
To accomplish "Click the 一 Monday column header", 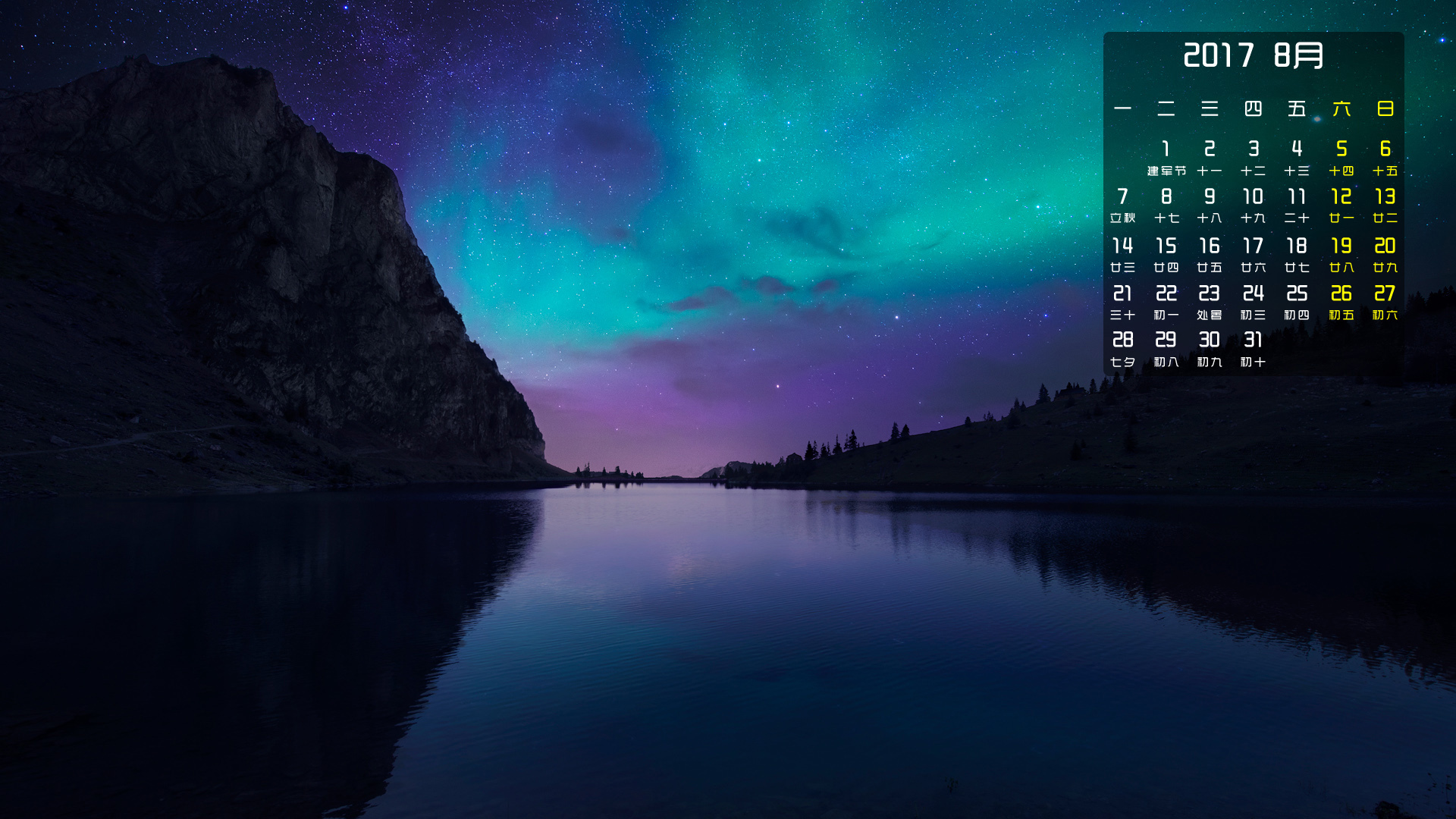I will pos(1122,109).
